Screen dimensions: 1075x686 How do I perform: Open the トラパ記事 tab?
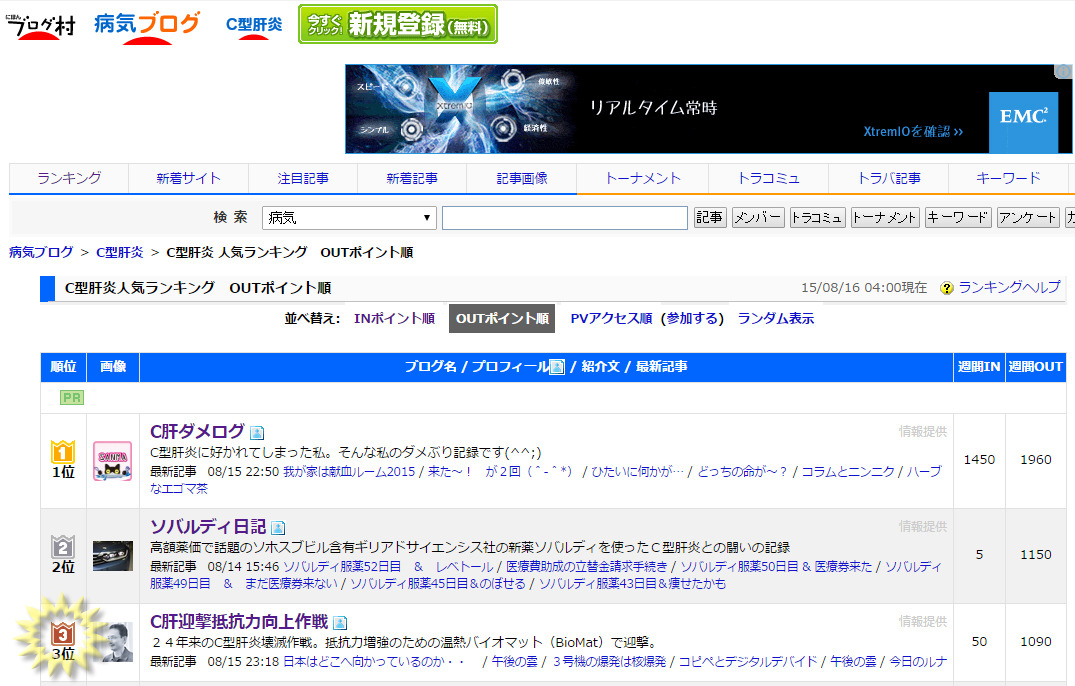coord(889,178)
